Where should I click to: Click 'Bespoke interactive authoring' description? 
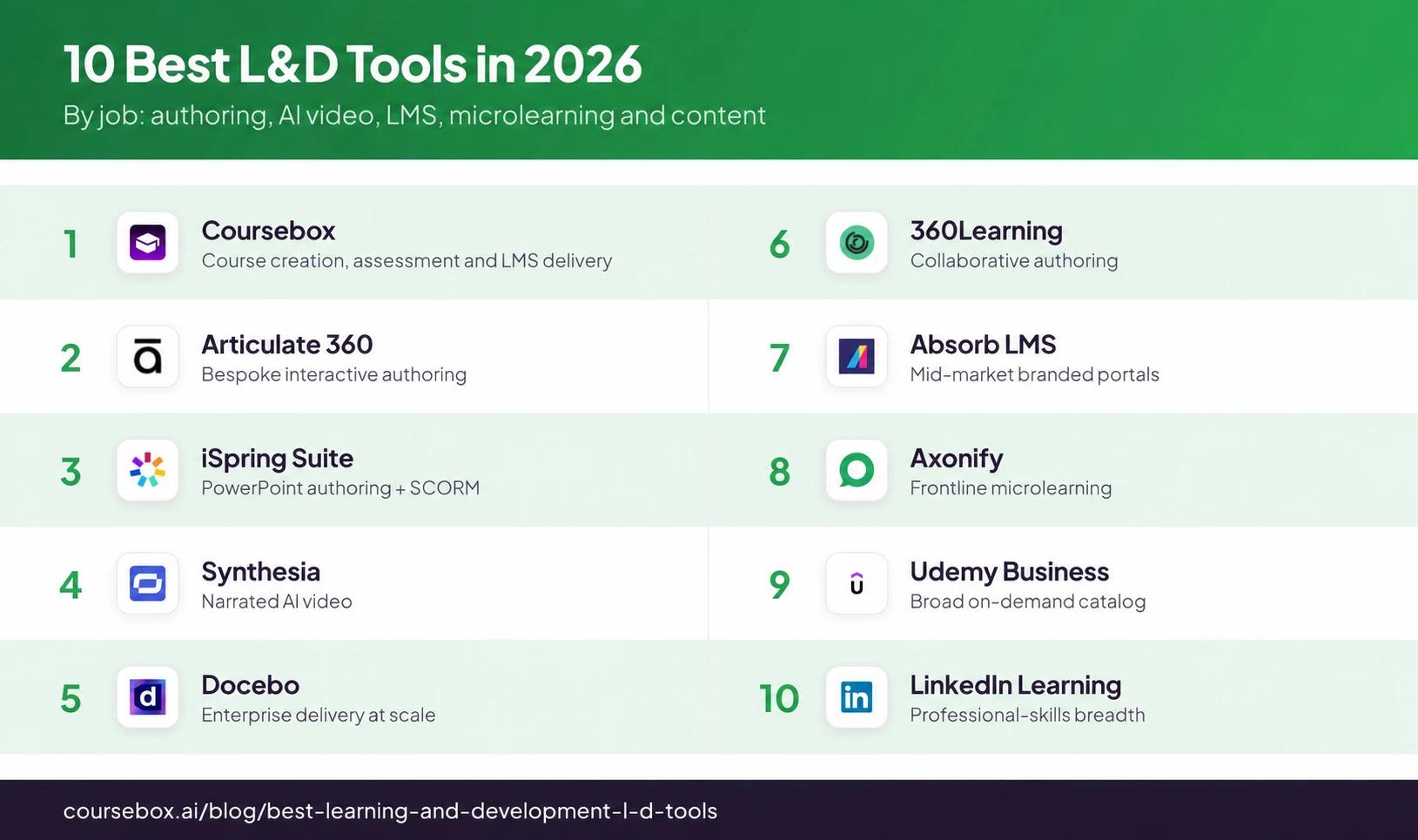click(334, 374)
